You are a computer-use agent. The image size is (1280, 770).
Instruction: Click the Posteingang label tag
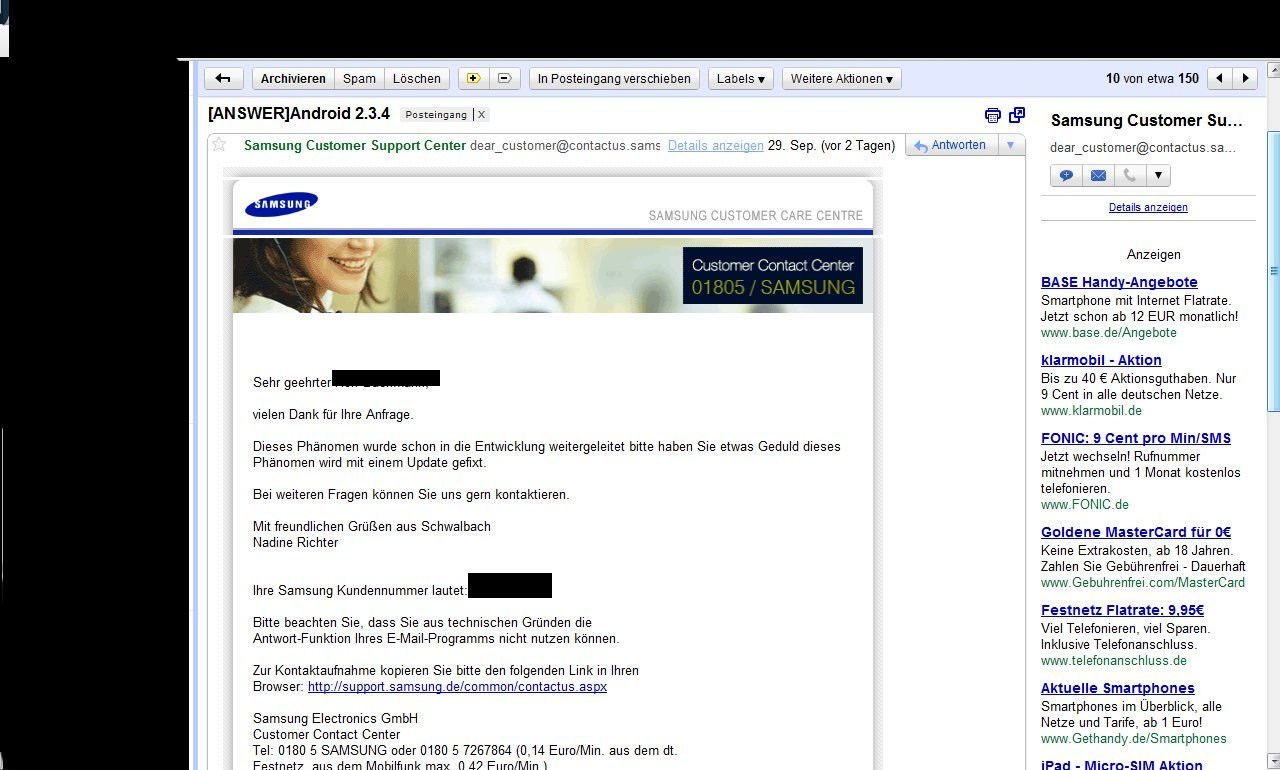[x=436, y=115]
